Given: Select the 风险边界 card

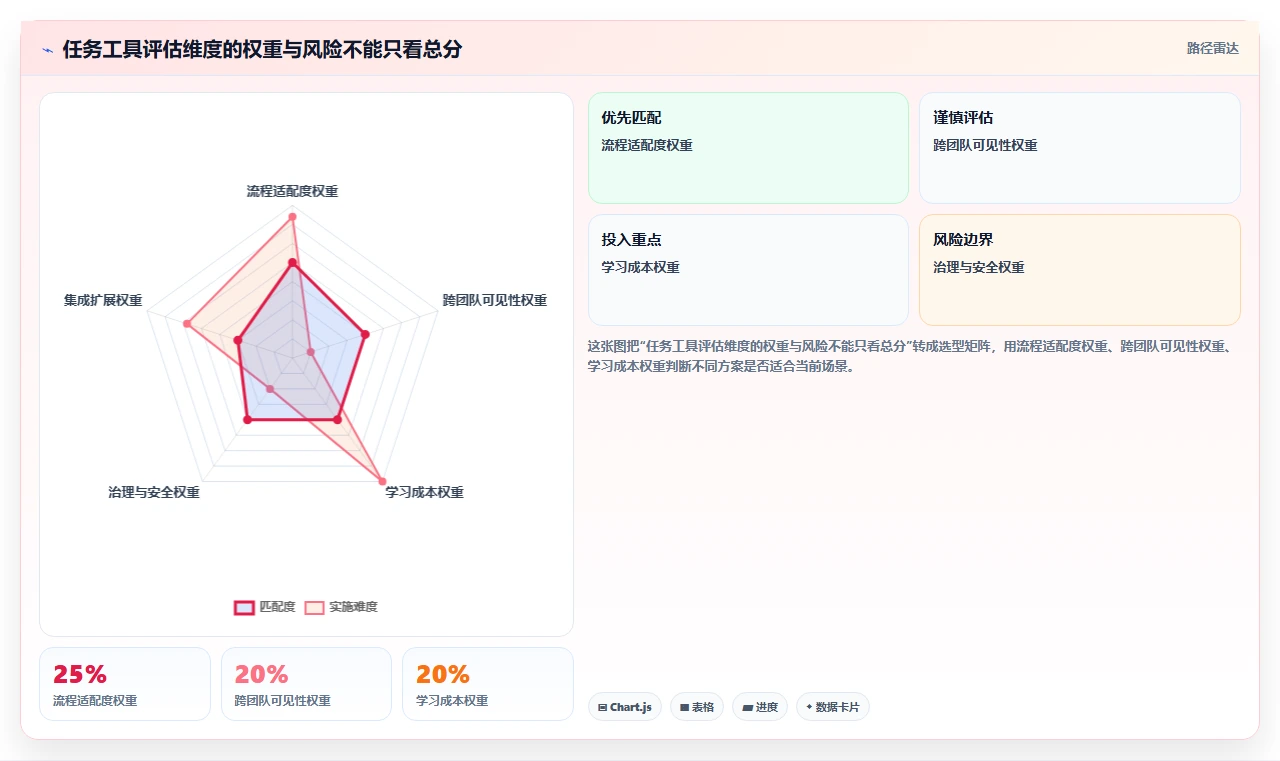Looking at the screenshot, I should point(1080,270).
